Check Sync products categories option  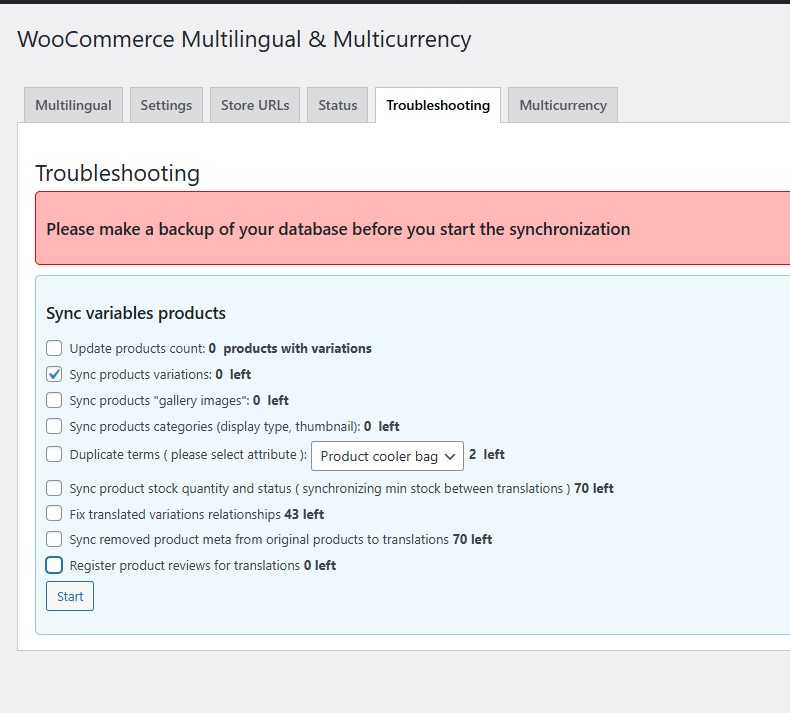tap(54, 426)
